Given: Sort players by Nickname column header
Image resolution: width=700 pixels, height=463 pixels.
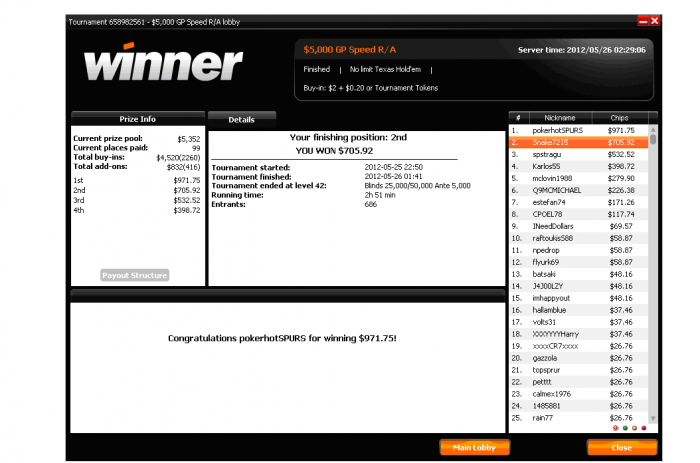Looking at the screenshot, I should pyautogui.click(x=560, y=118).
